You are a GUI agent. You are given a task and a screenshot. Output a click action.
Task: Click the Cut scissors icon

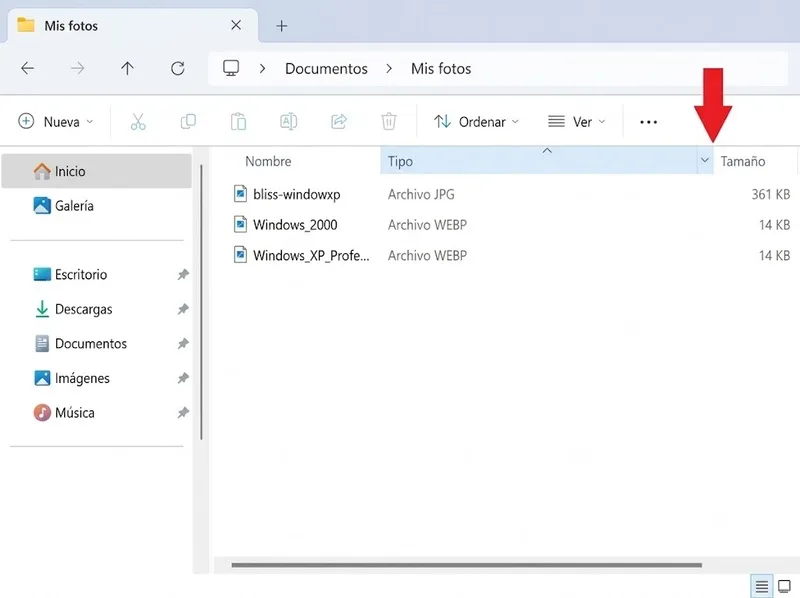[138, 122]
